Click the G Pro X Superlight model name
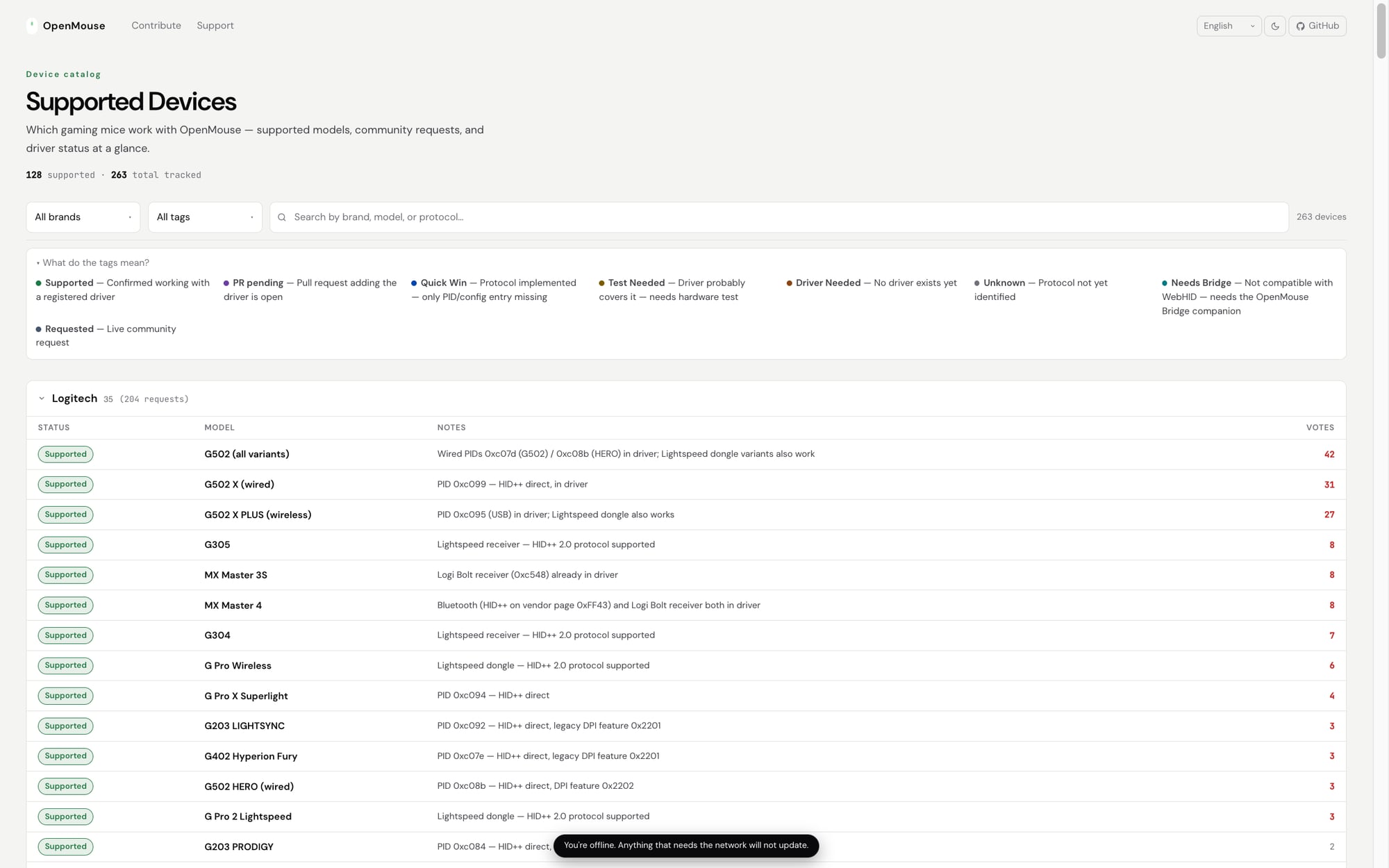Image resolution: width=1389 pixels, height=868 pixels. pyautogui.click(x=246, y=696)
